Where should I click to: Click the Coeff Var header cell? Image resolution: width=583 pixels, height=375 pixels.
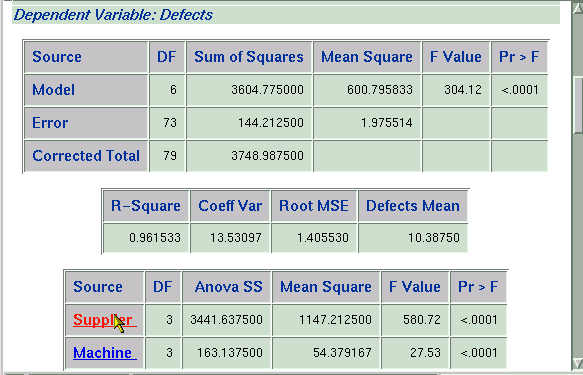[230, 206]
